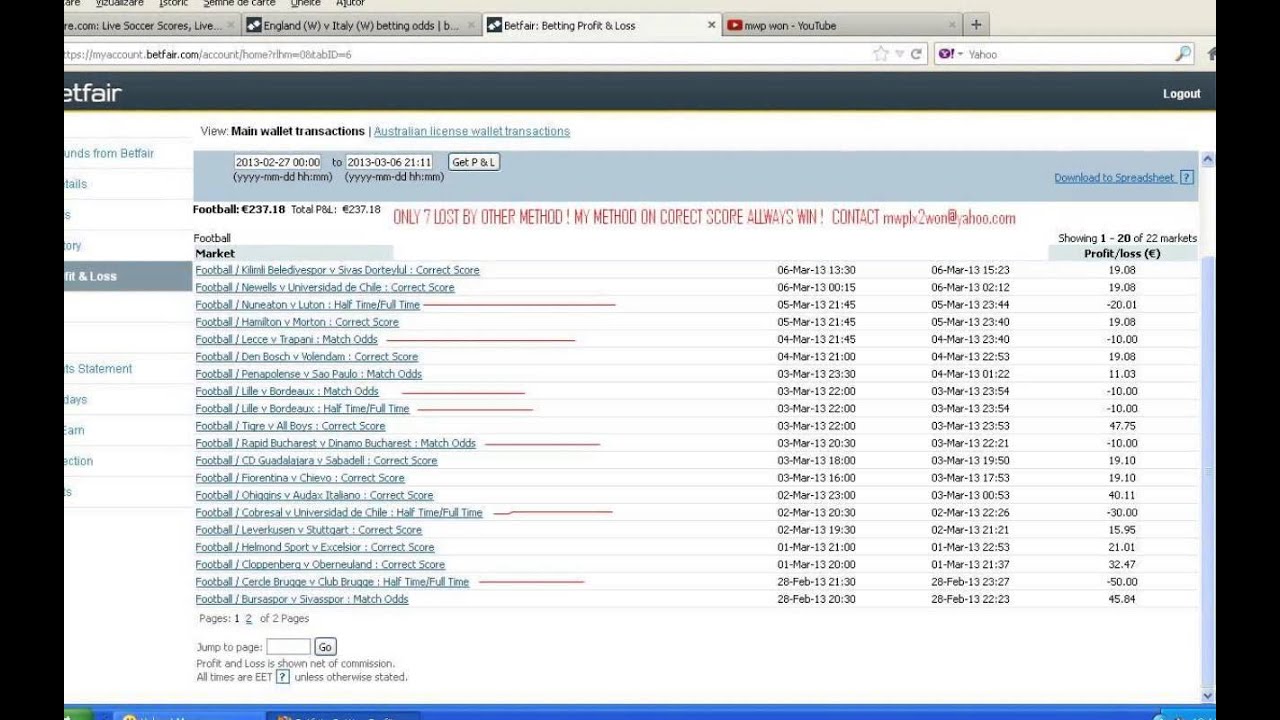The image size is (1280, 720).
Task: Open Tigre v All Boys Correct Score
Action: coord(290,426)
